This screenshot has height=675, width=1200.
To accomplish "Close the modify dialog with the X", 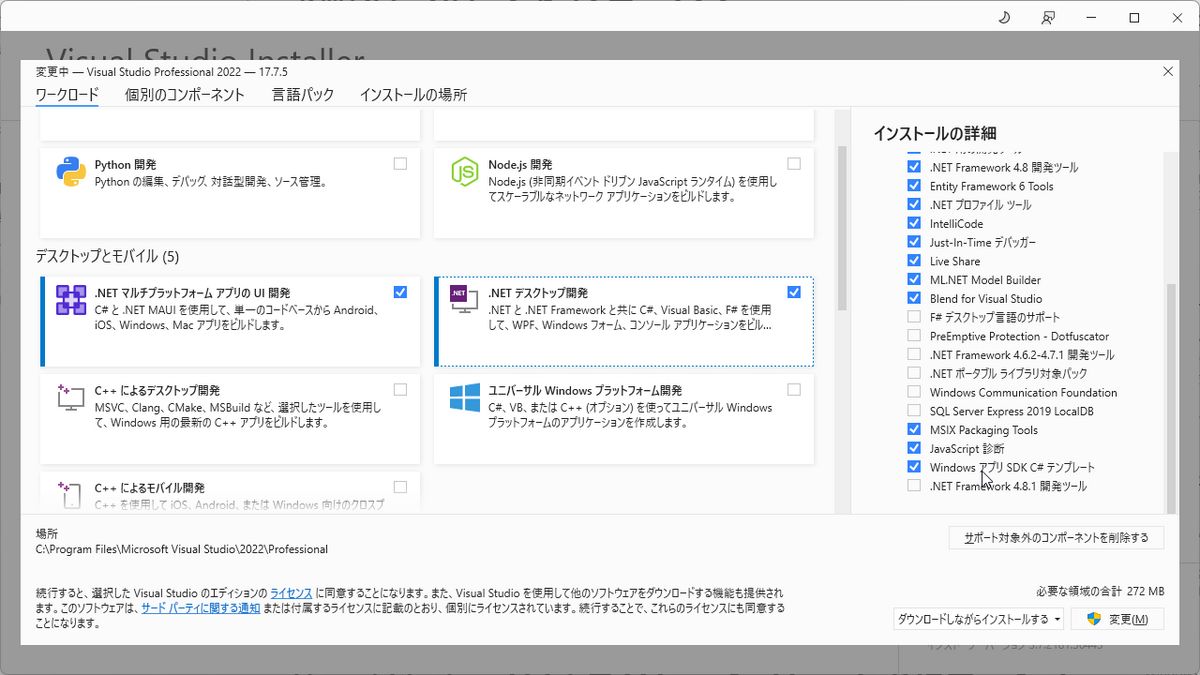I will coord(1168,70).
